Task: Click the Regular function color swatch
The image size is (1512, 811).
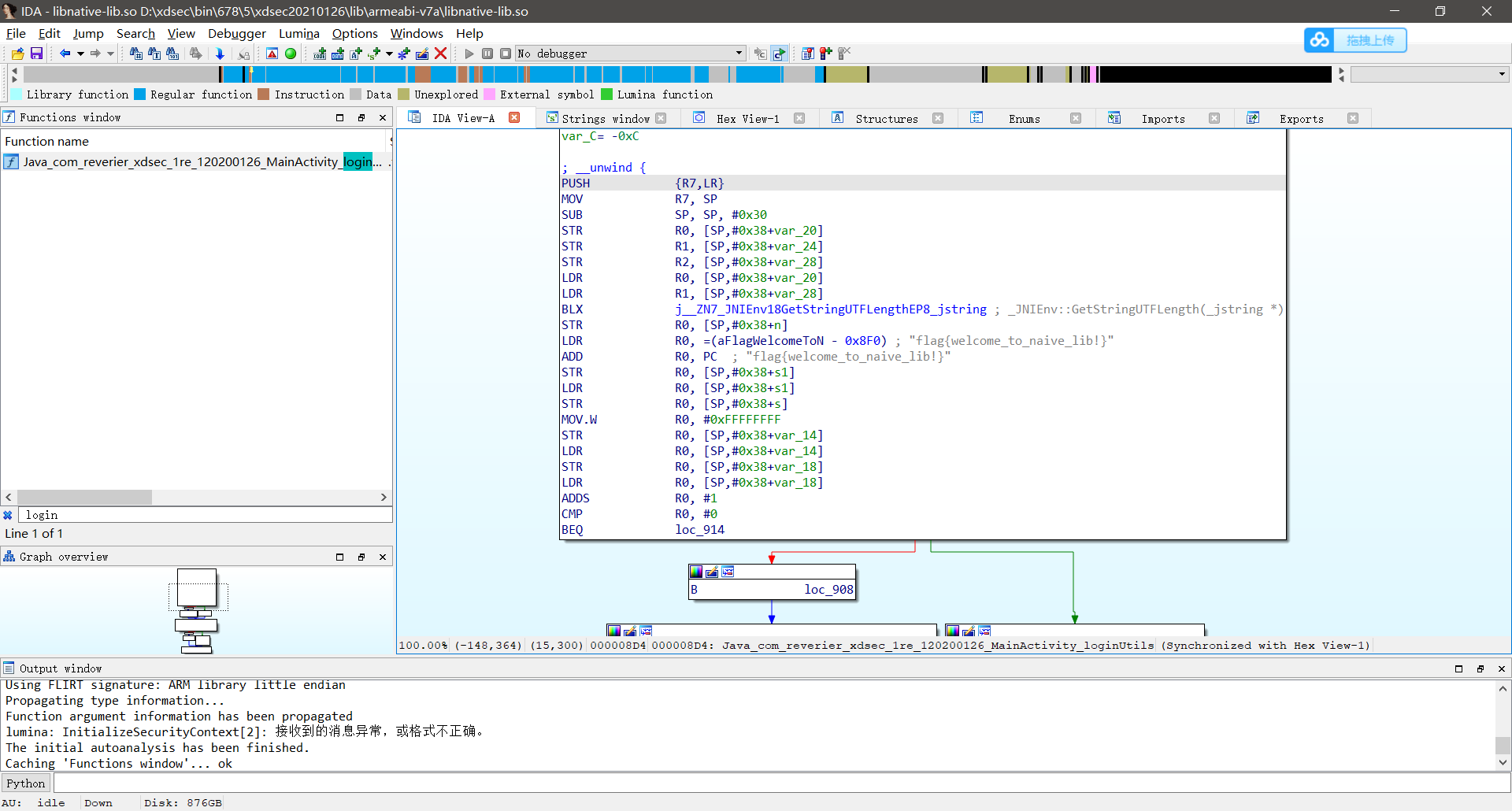Action: tap(139, 94)
